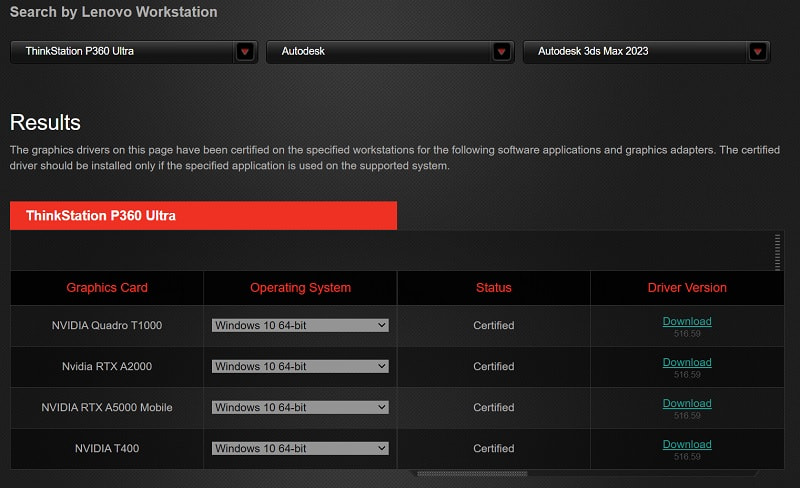Image resolution: width=800 pixels, height=488 pixels.
Task: Download driver for NVIDIA Quadro T1000
Action: coord(687,321)
